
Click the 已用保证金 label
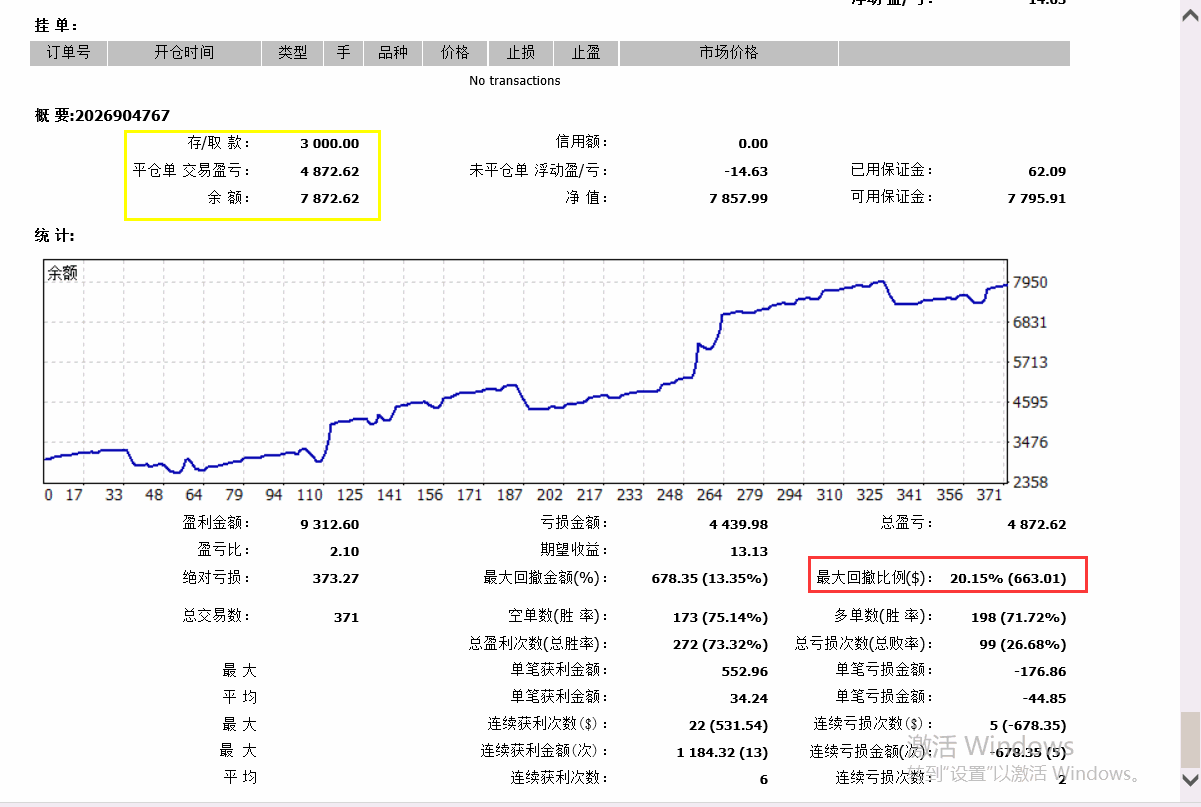(x=892, y=170)
